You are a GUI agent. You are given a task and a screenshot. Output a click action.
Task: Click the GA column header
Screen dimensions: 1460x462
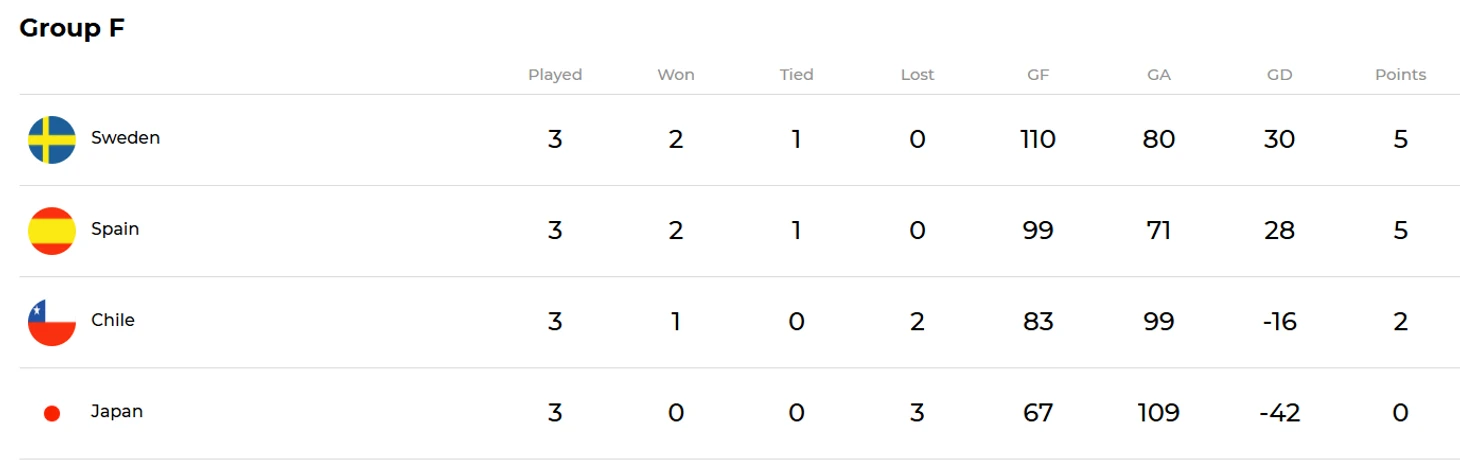click(x=1159, y=75)
